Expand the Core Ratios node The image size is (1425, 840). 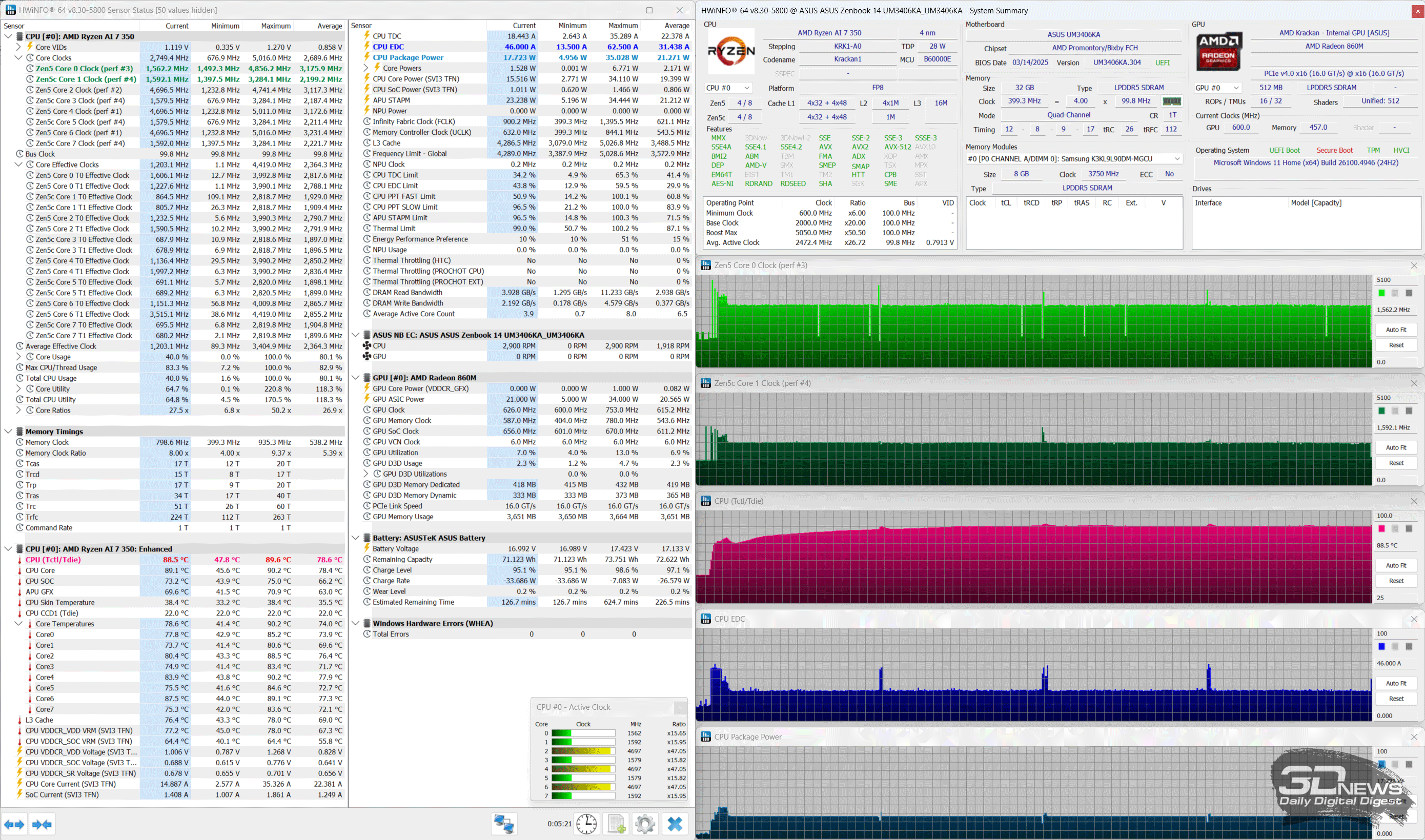pos(18,411)
